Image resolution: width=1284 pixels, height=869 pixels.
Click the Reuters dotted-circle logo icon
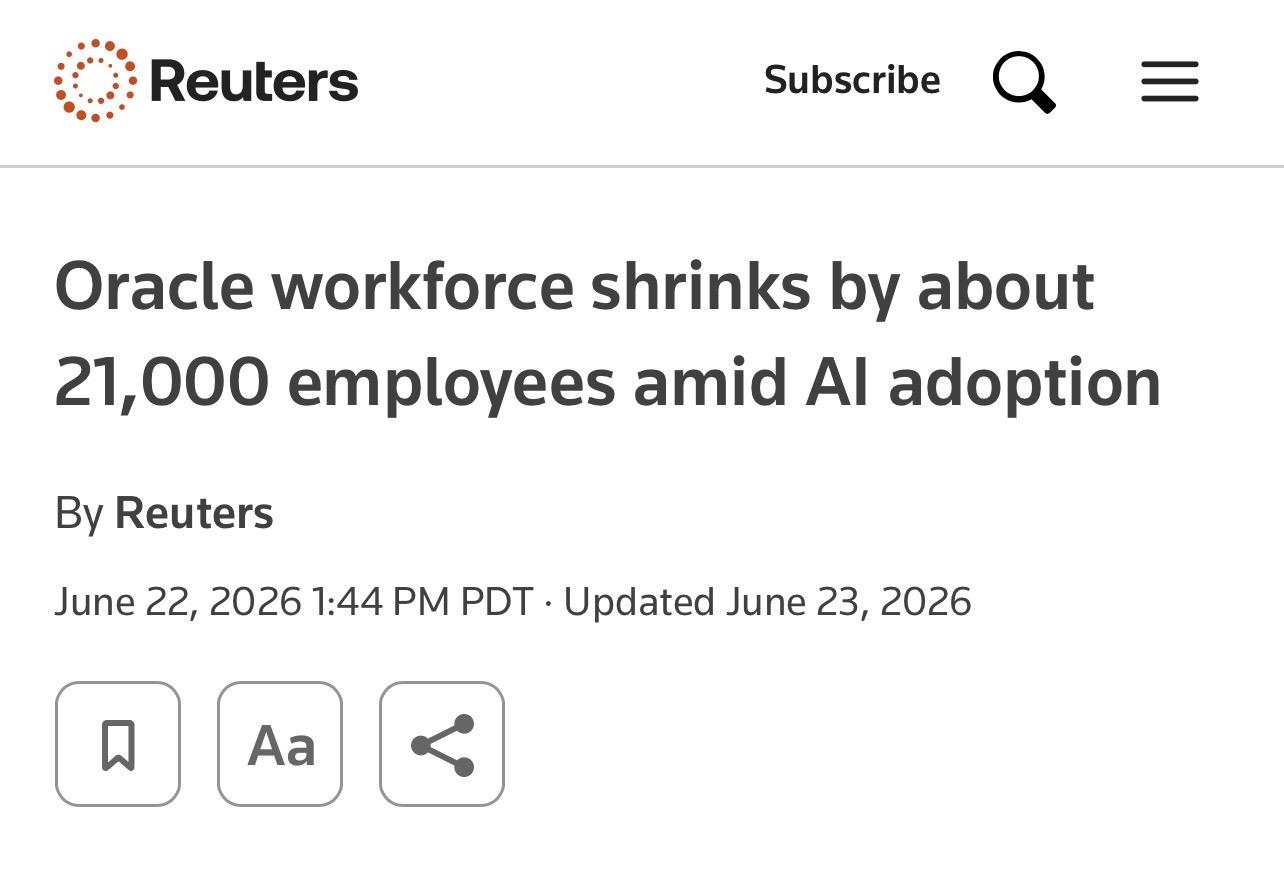tap(95, 81)
